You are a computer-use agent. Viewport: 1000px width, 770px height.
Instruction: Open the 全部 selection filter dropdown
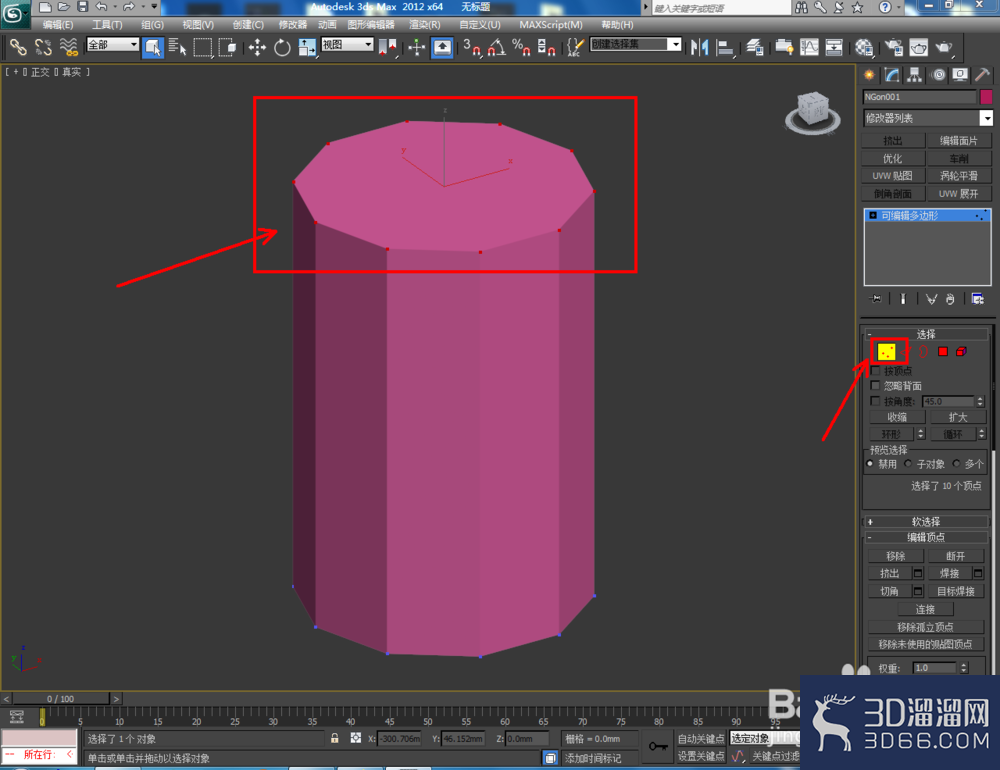(x=113, y=45)
